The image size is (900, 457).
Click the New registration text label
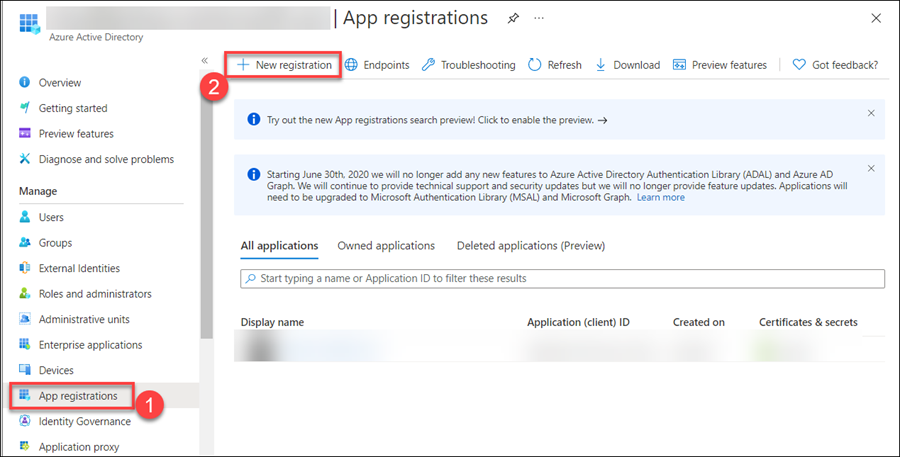293,65
